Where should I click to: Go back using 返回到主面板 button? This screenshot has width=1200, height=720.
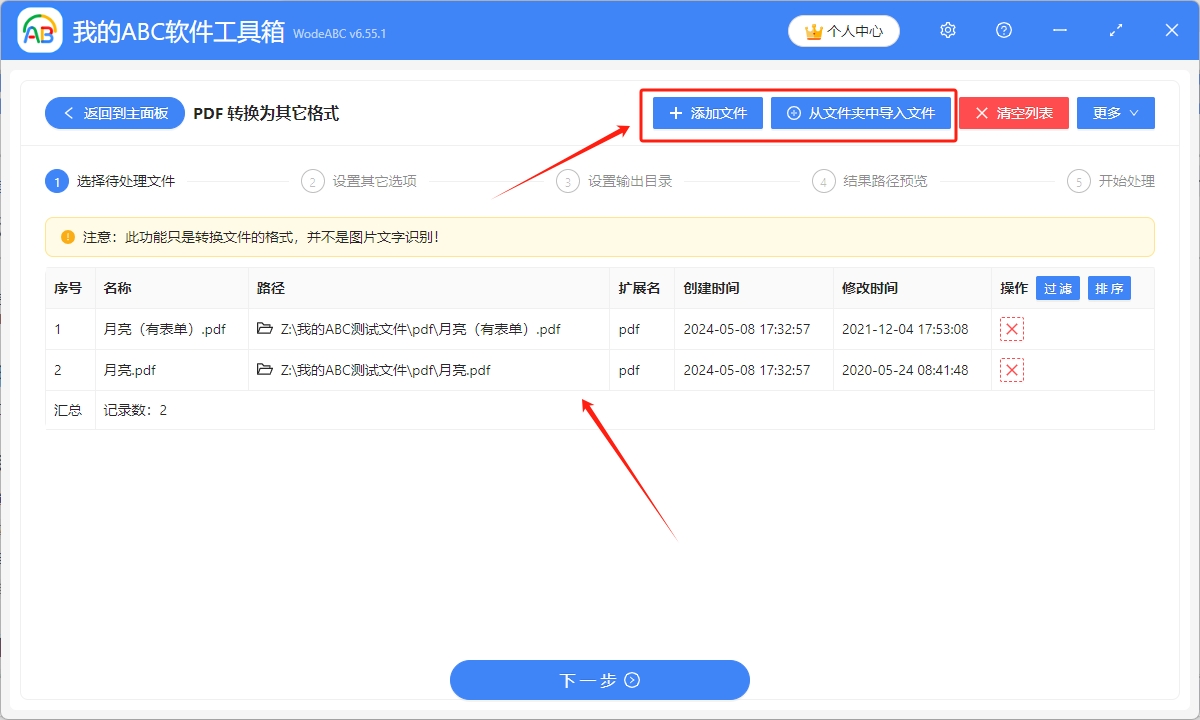(x=114, y=113)
